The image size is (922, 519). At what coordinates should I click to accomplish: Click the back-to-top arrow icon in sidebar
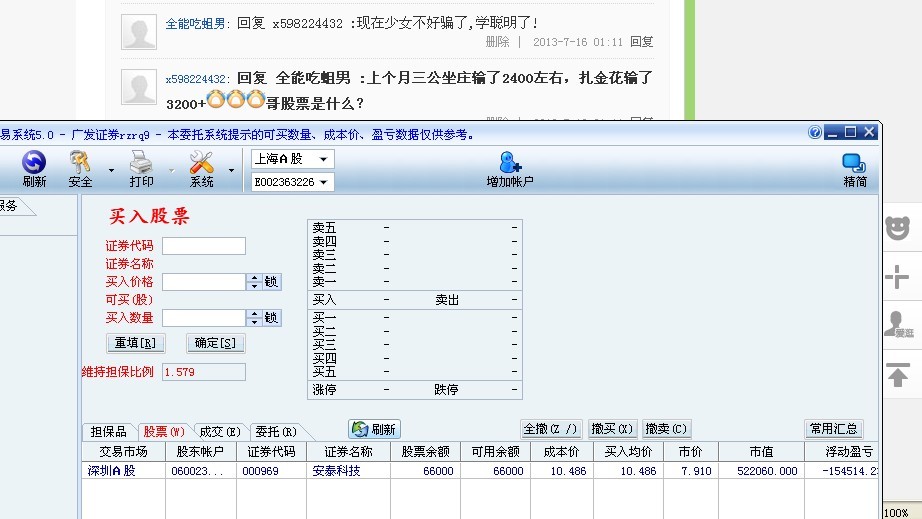pos(897,374)
